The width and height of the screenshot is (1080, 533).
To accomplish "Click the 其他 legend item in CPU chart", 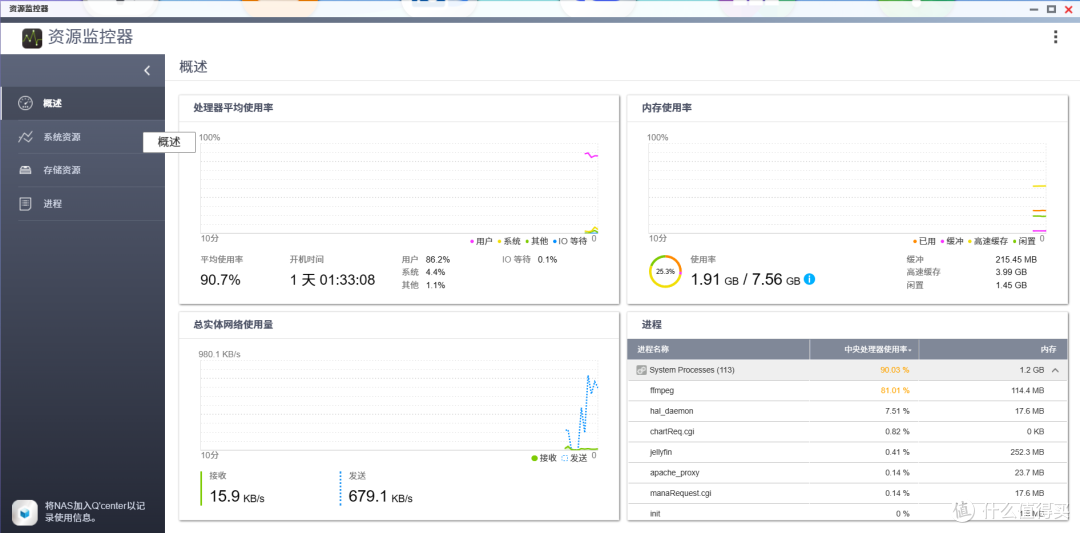I will click(x=536, y=241).
